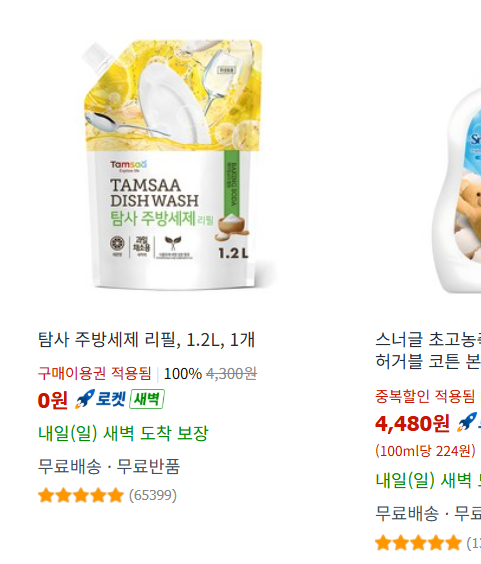Click the crossed-out 4,300원 original price
This screenshot has width=481, height=564.
pyautogui.click(x=231, y=374)
